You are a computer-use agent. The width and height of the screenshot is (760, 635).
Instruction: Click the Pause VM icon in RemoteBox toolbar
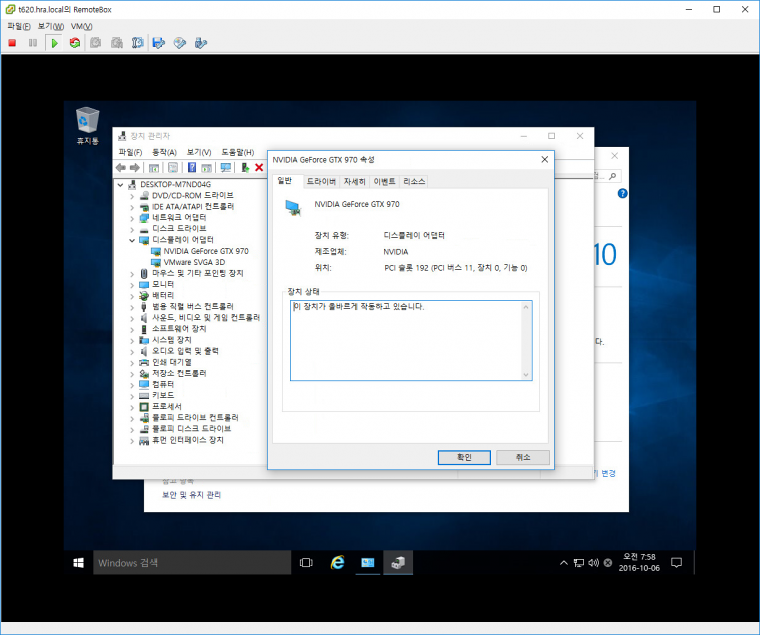pyautogui.click(x=33, y=43)
